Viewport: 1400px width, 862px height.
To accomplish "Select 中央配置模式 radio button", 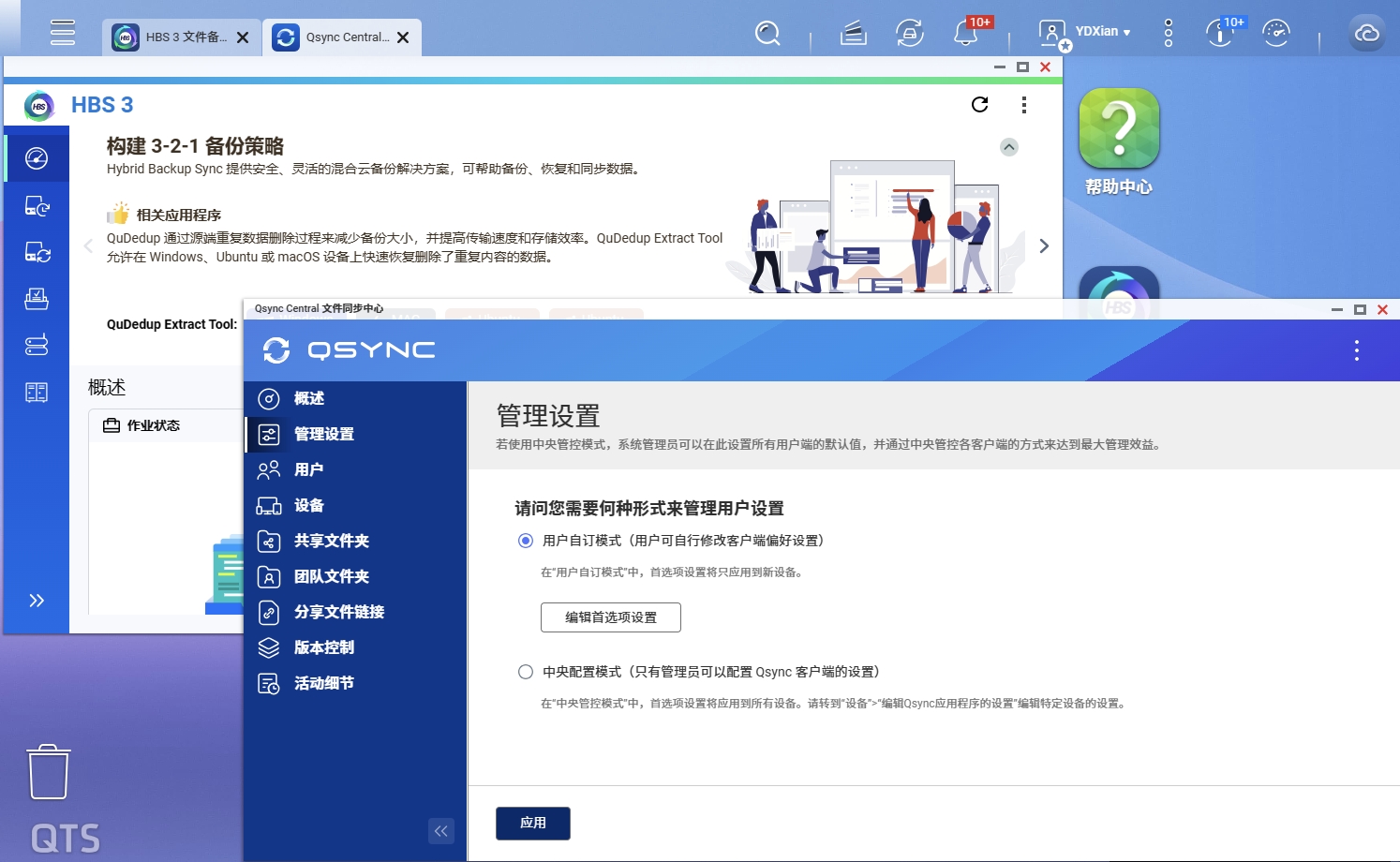I will [x=526, y=672].
